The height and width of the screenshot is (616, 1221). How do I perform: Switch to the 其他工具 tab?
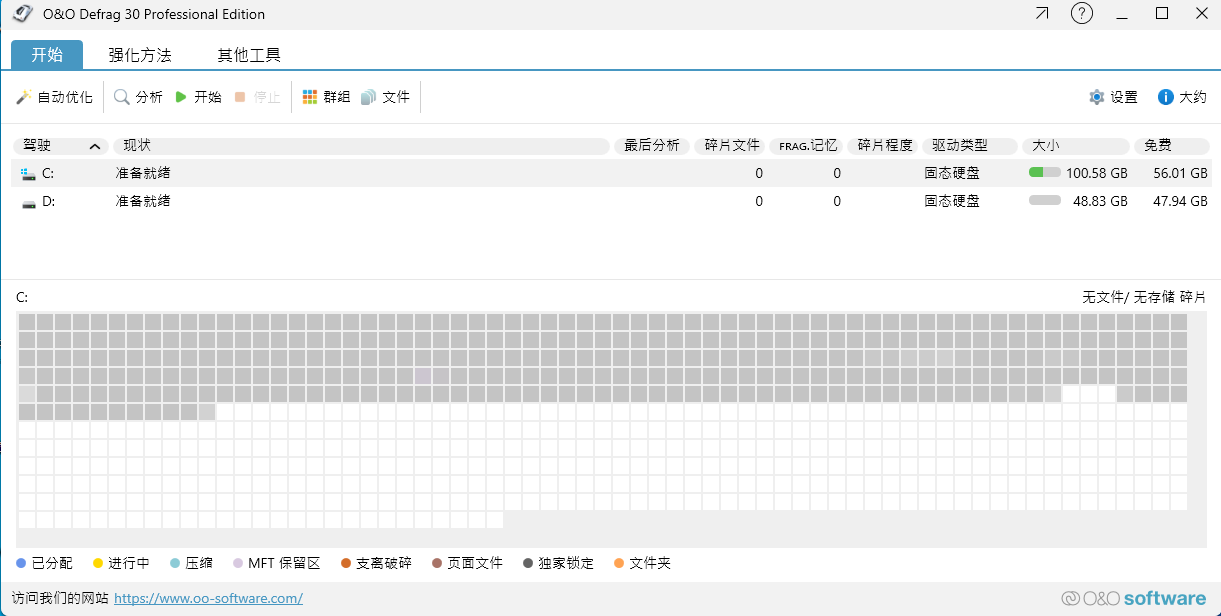pos(249,55)
